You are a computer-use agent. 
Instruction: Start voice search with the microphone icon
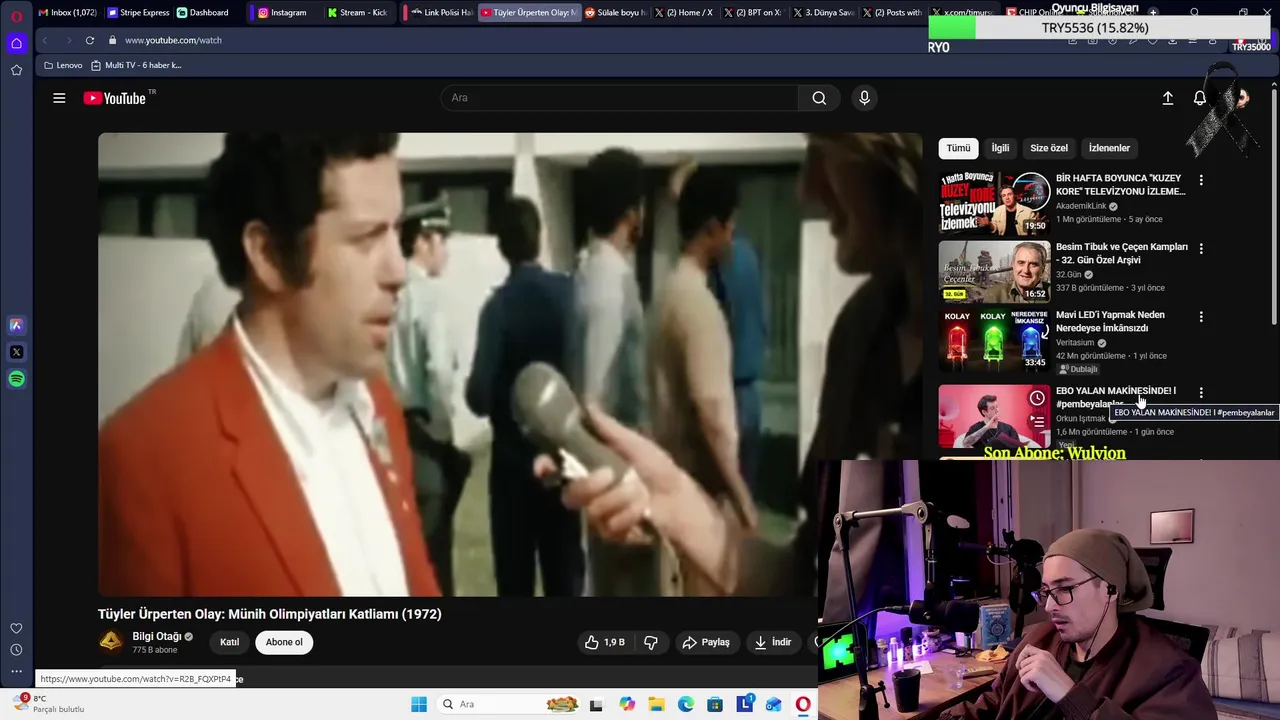click(x=864, y=98)
